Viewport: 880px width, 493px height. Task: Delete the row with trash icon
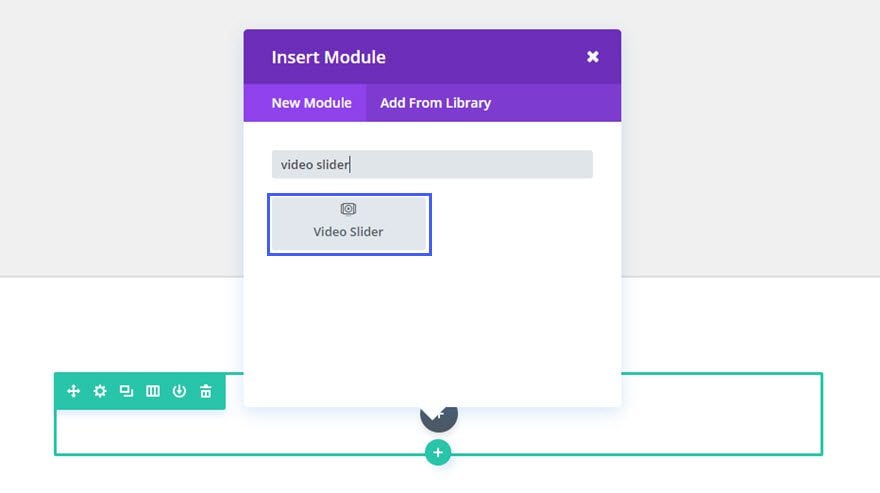[x=206, y=391]
